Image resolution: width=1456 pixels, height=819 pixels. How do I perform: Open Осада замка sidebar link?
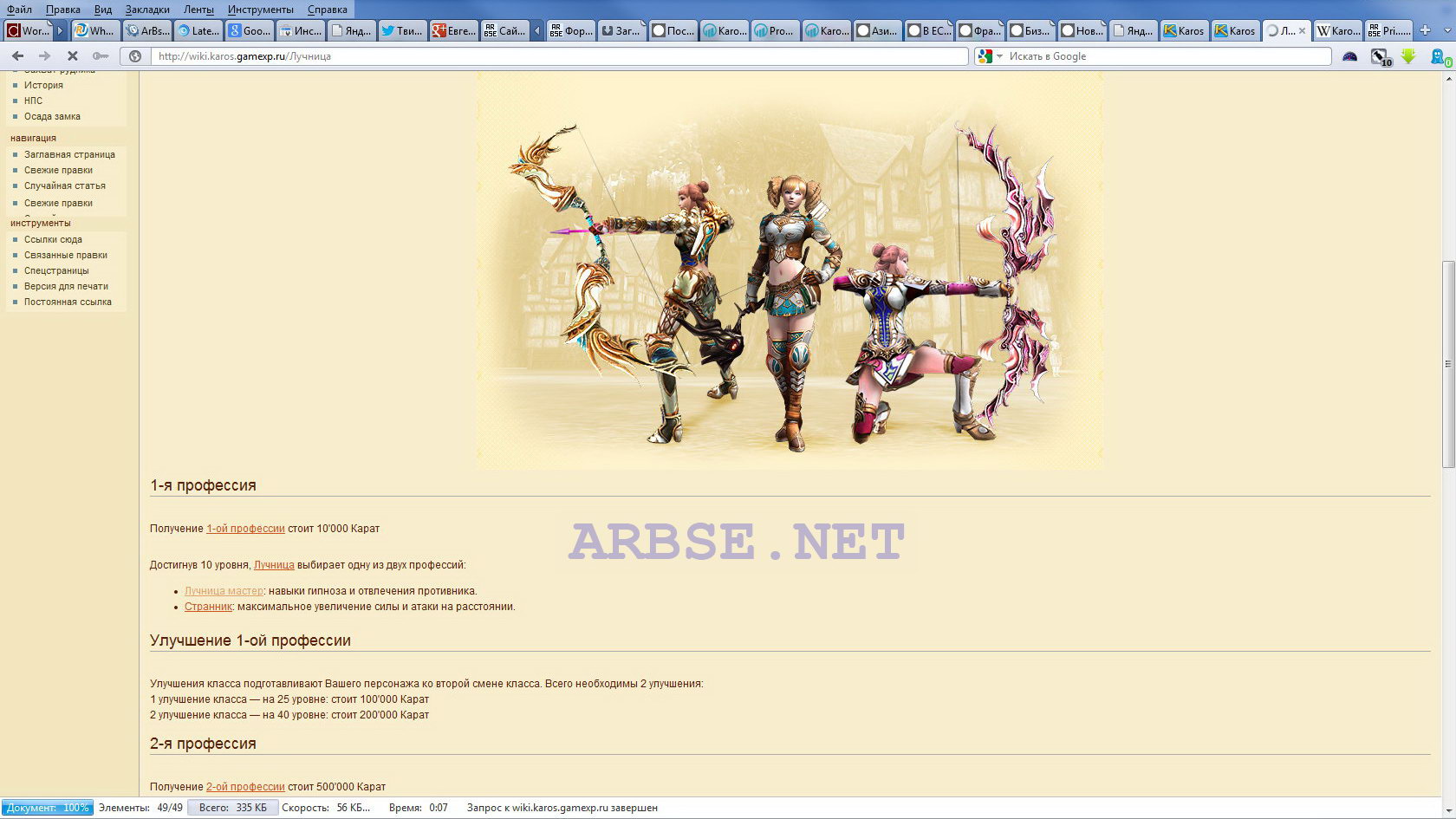(52, 116)
